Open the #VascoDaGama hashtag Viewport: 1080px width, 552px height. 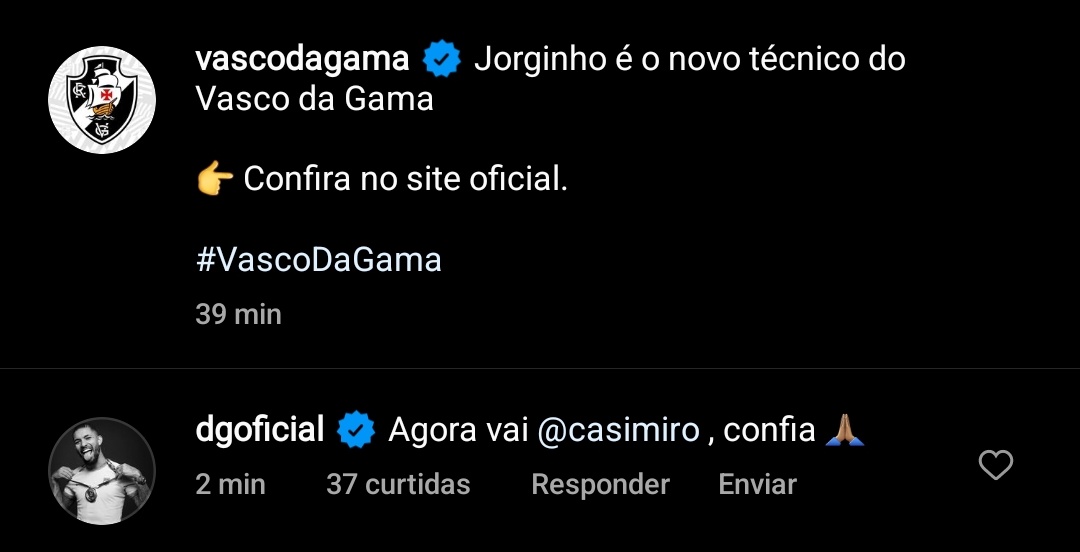pyautogui.click(x=319, y=260)
